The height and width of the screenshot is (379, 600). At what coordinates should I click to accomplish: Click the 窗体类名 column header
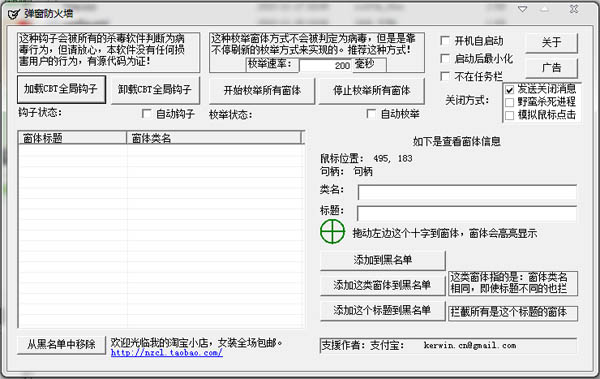pos(214,138)
